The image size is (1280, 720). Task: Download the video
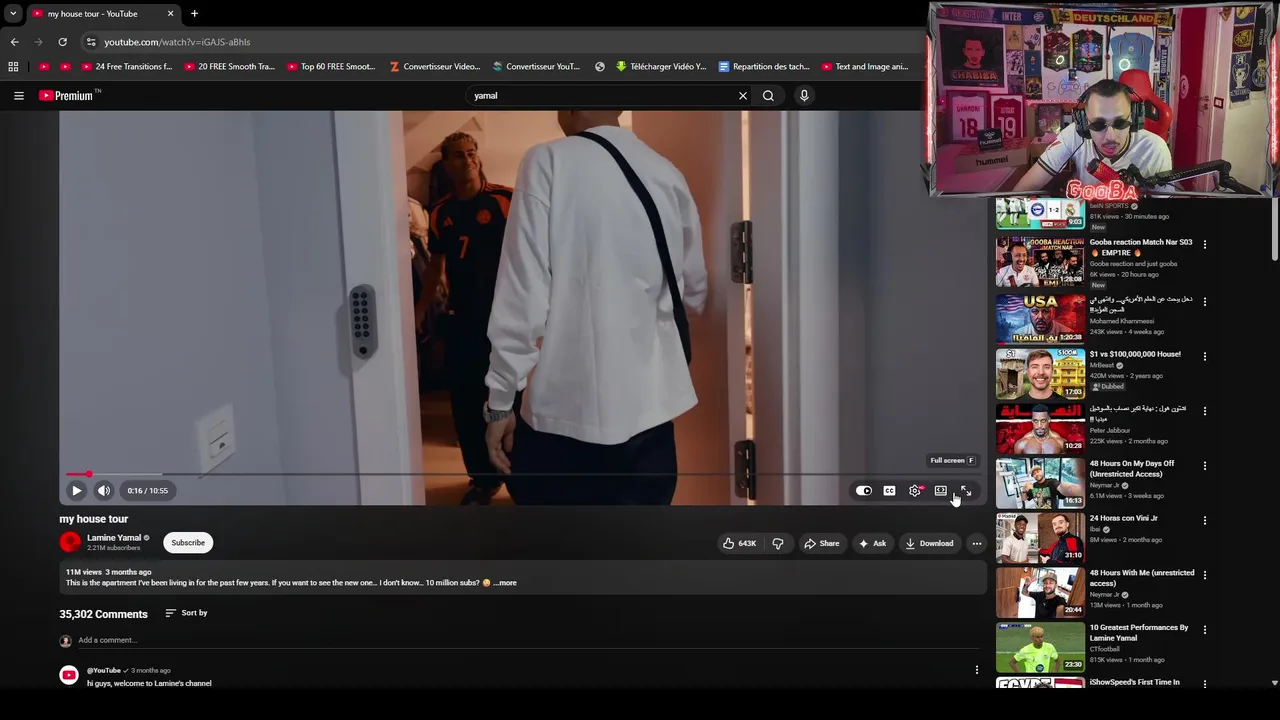(929, 543)
